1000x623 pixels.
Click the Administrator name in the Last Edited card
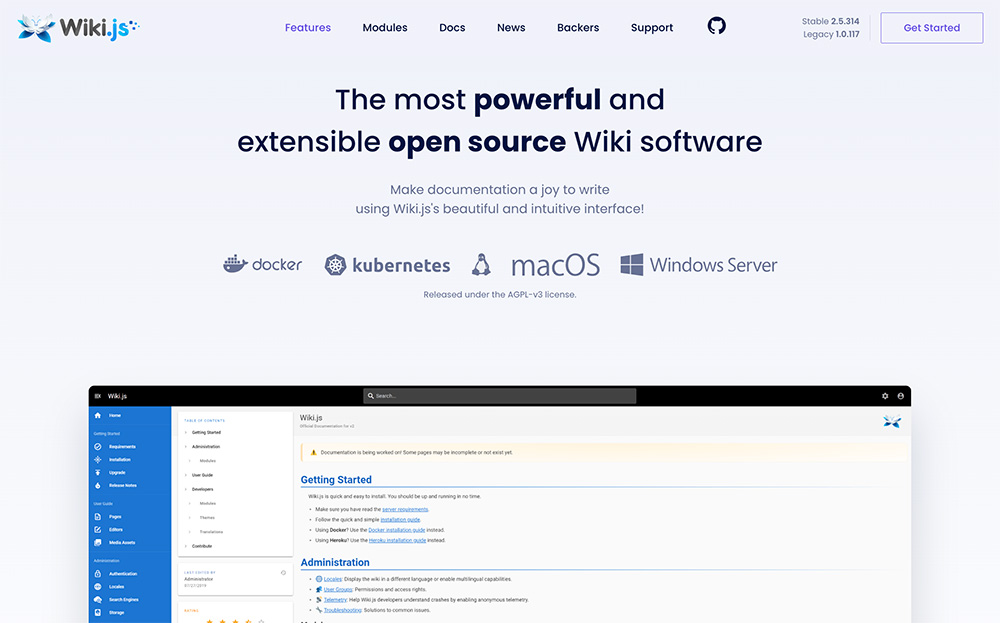(198, 579)
